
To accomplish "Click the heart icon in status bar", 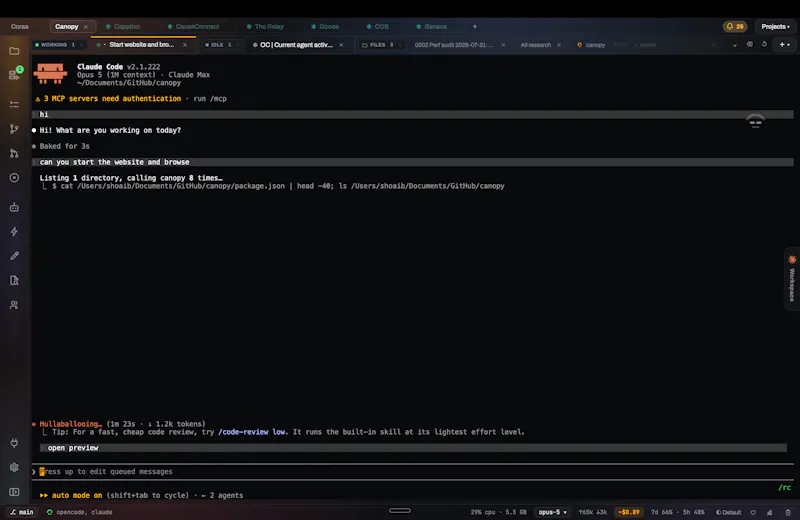I will [753, 512].
